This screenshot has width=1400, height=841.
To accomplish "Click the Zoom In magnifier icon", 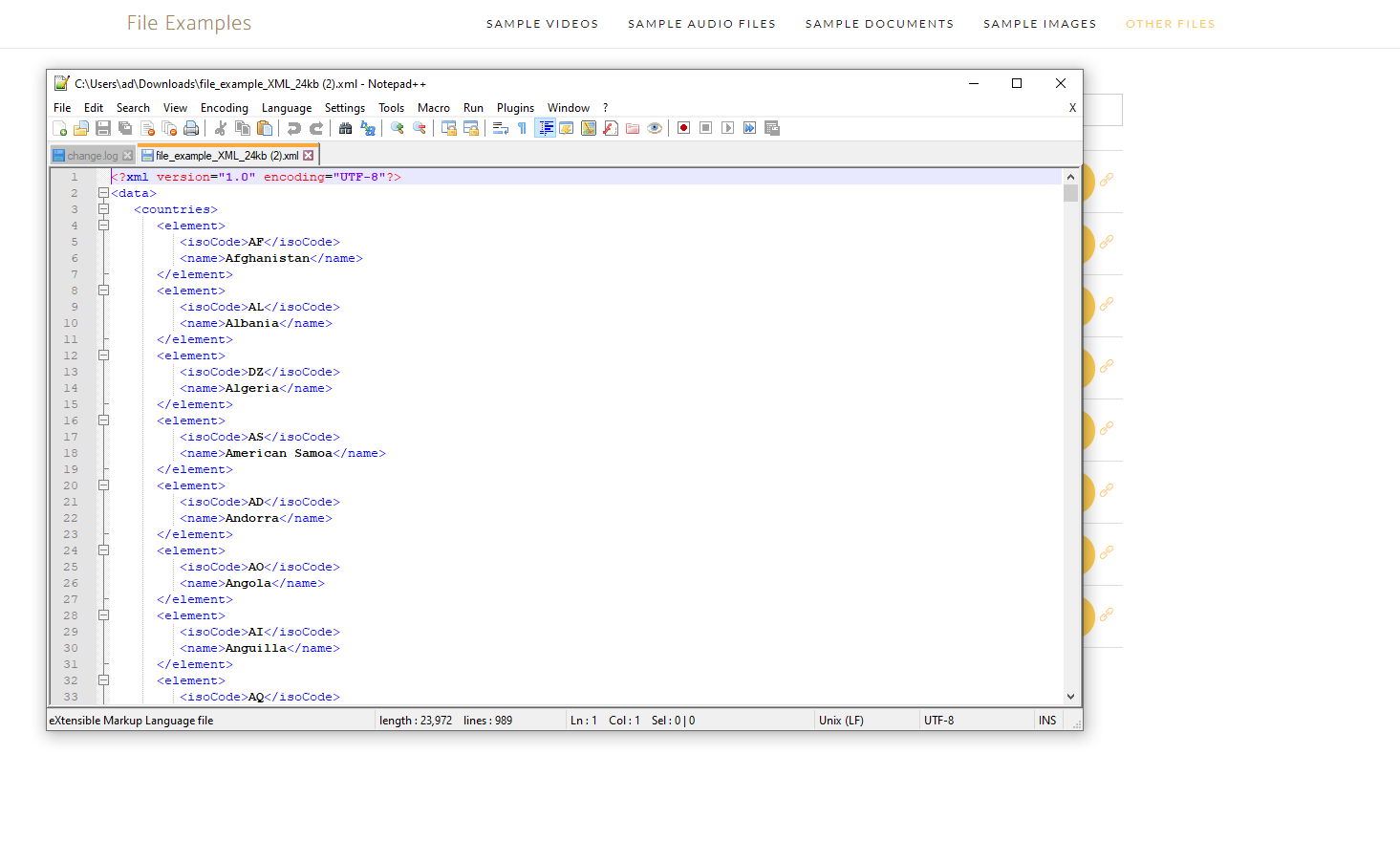I will 397,128.
